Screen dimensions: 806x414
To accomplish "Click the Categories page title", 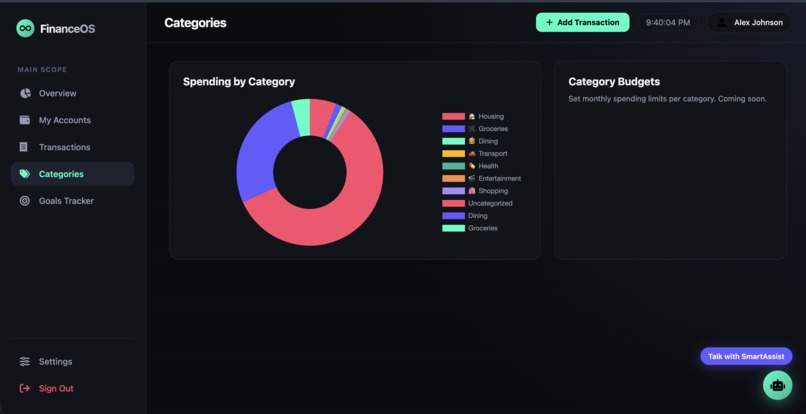I will (195, 23).
